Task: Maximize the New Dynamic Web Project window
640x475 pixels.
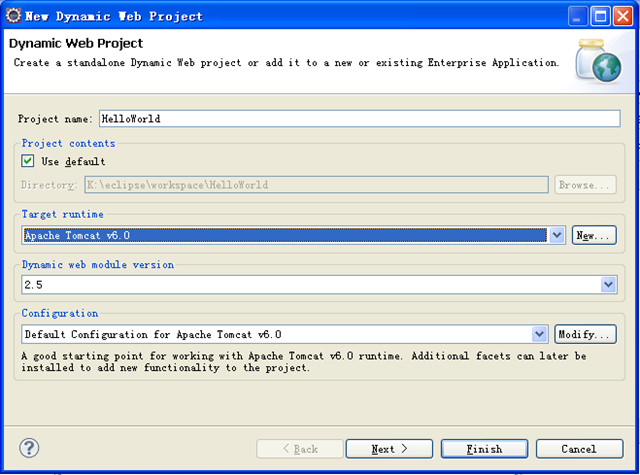Action: click(x=600, y=16)
